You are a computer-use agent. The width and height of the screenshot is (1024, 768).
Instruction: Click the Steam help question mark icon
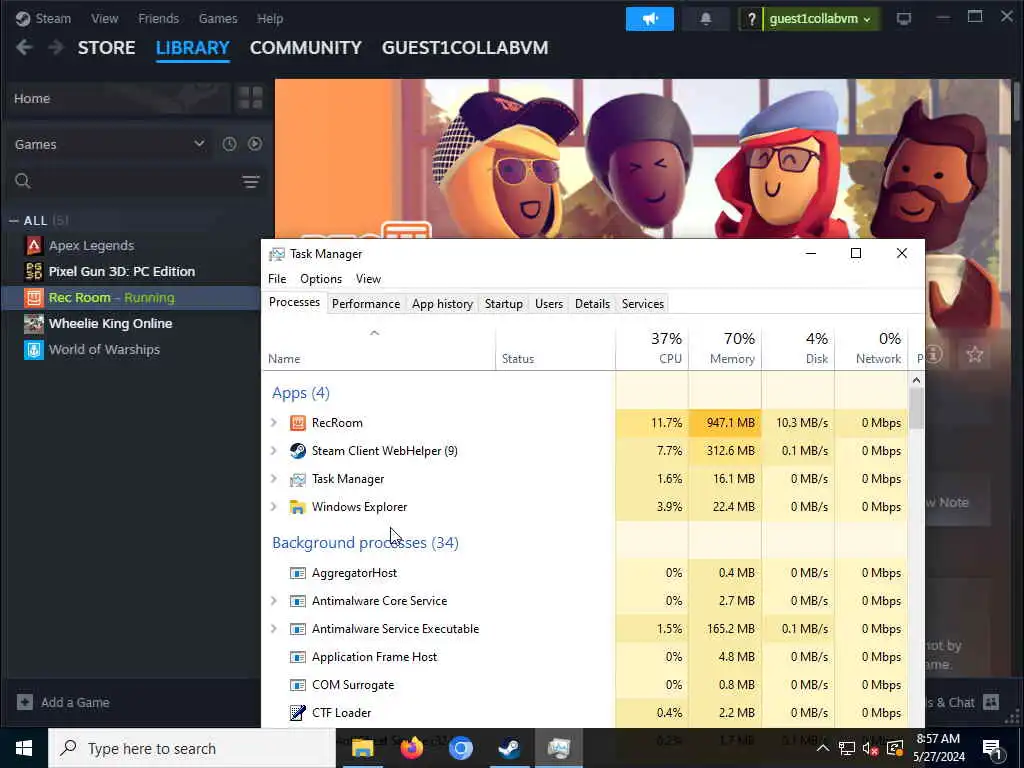coord(751,19)
